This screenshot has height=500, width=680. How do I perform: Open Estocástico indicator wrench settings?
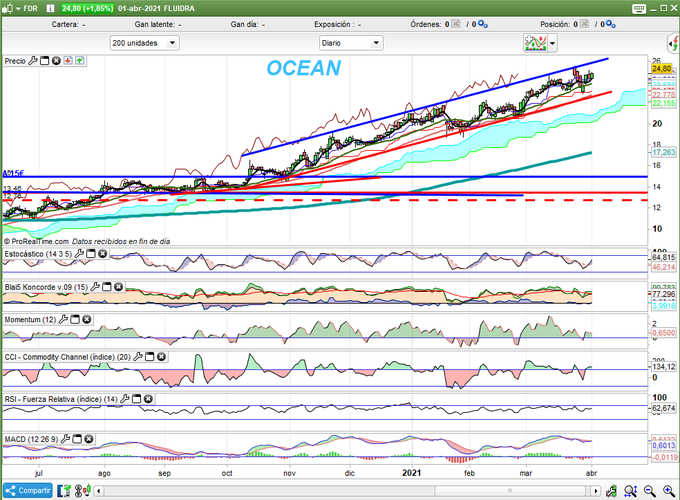(x=79, y=254)
